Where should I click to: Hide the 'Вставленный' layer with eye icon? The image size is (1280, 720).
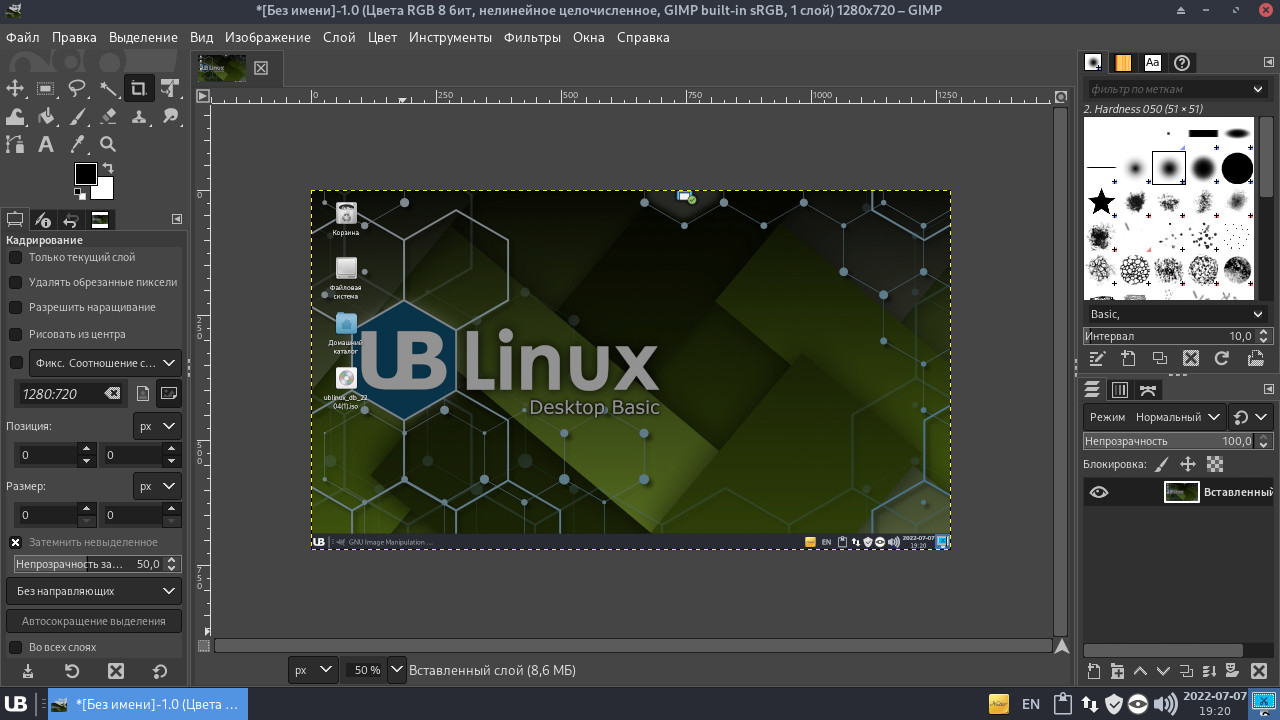[x=1099, y=492]
